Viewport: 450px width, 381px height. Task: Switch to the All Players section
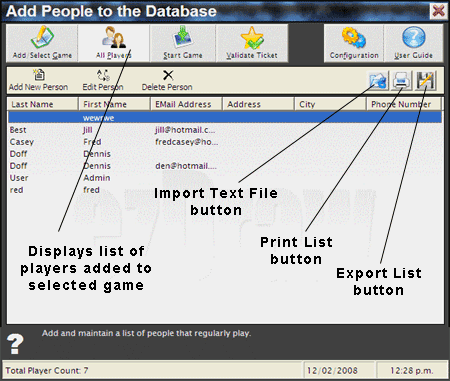coord(114,43)
